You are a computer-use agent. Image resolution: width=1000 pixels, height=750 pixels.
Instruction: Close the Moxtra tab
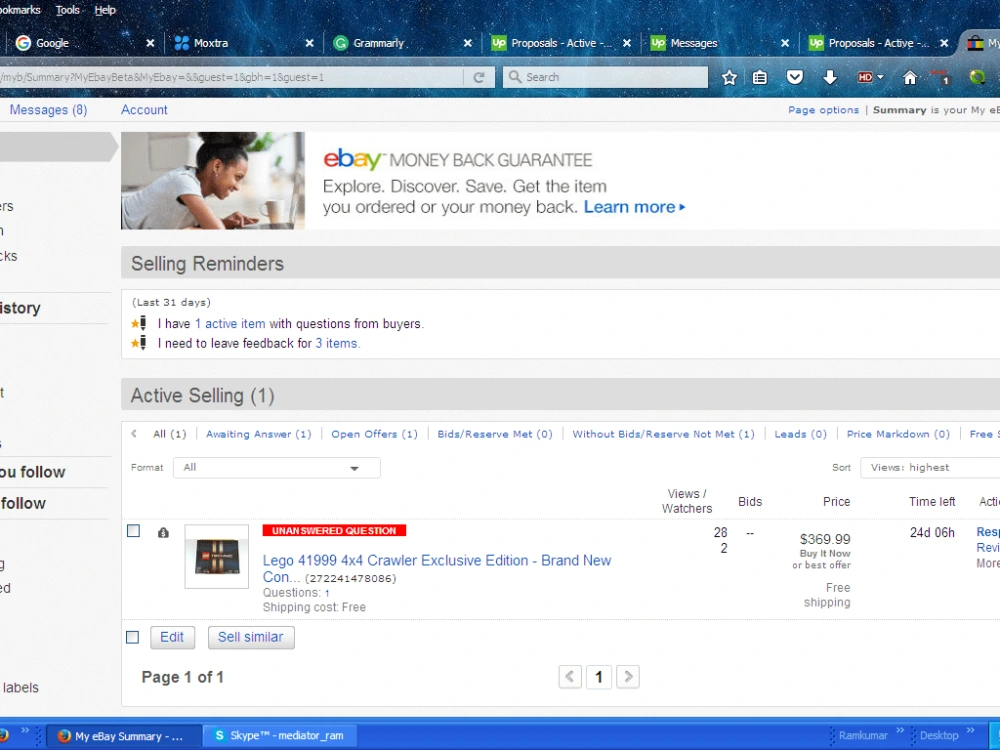(x=309, y=43)
